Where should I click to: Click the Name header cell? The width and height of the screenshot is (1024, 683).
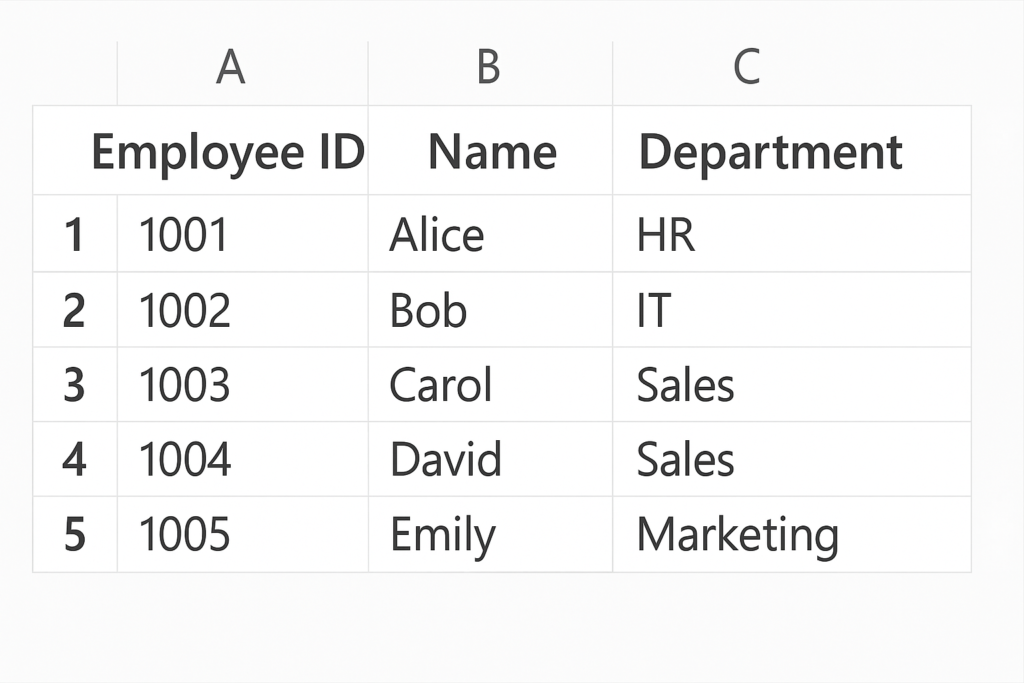(491, 152)
